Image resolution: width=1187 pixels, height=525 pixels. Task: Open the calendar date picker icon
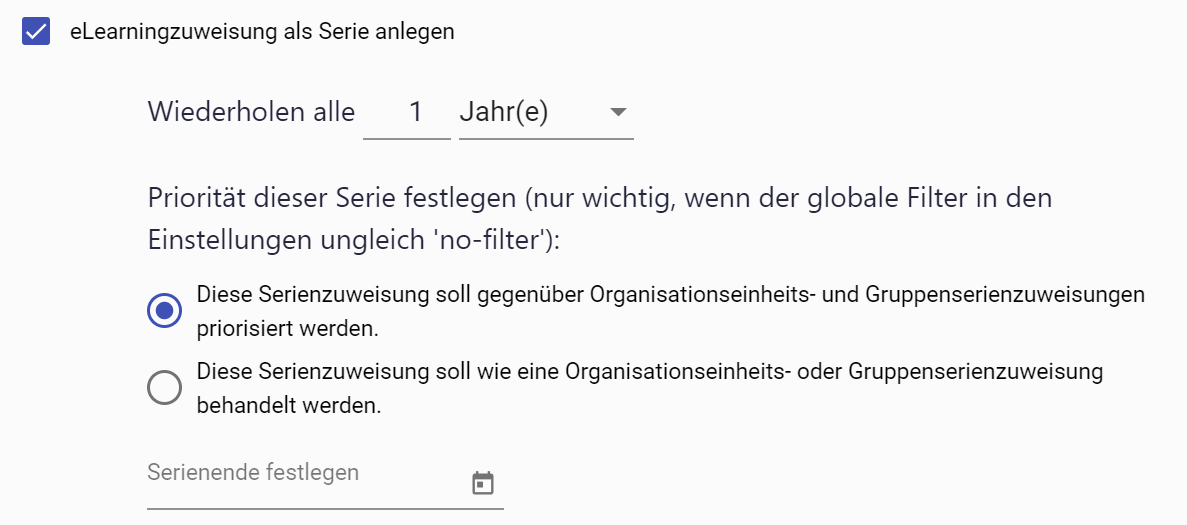[x=483, y=484]
